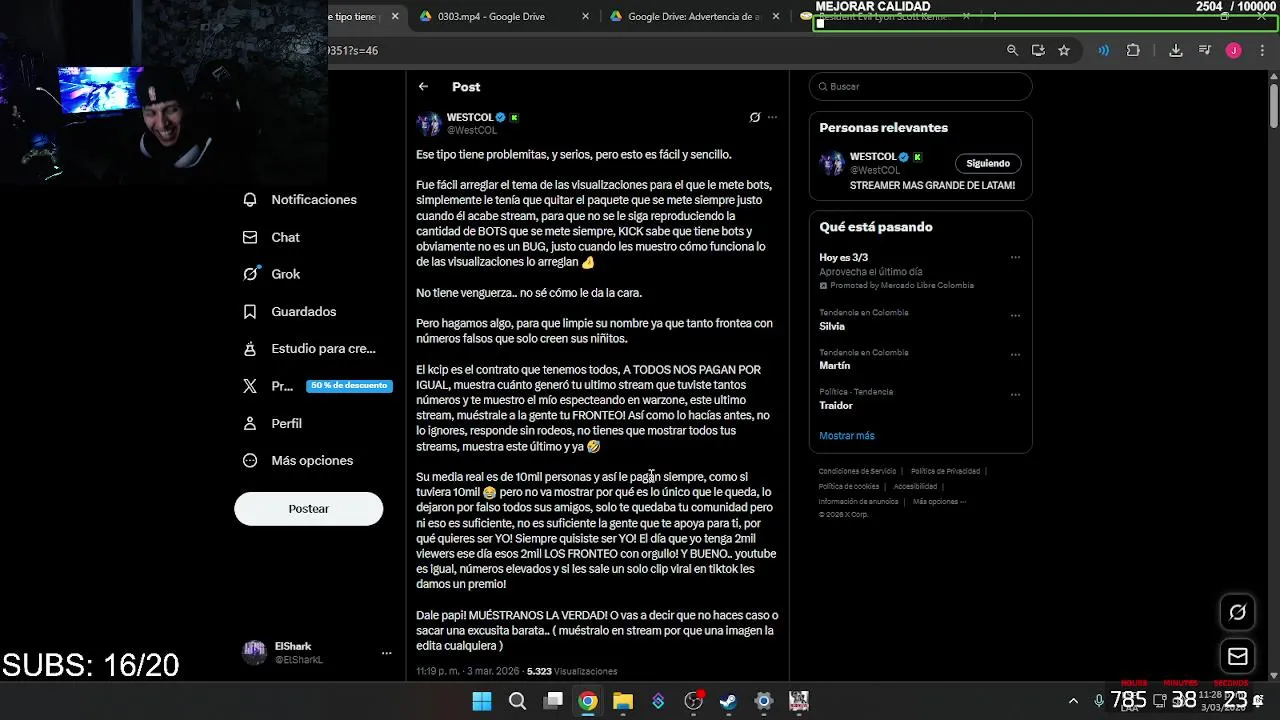1280x720 pixels.
Task: Click the Postear button
Action: pyautogui.click(x=308, y=509)
